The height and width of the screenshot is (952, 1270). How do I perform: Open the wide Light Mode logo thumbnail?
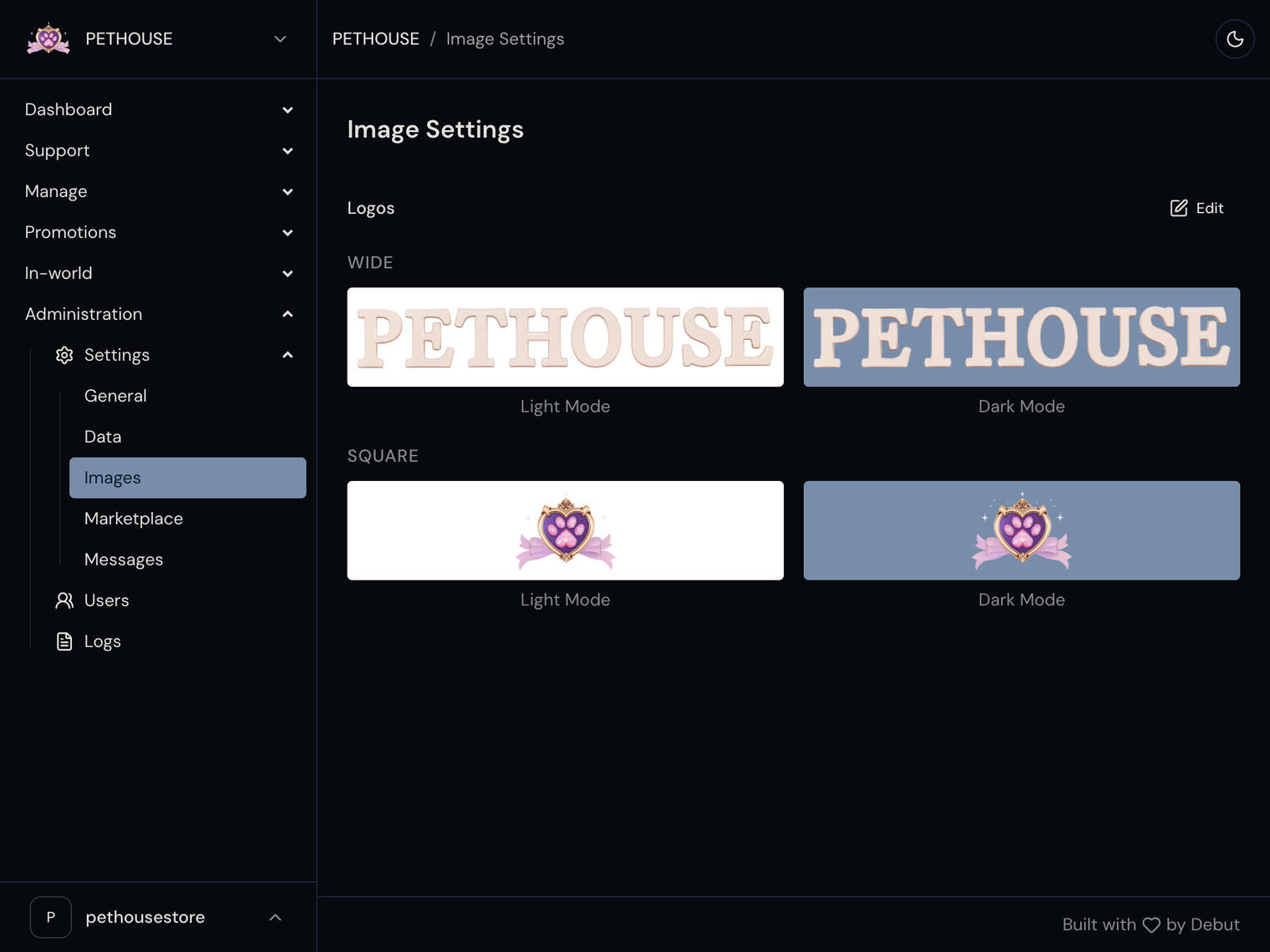(566, 337)
